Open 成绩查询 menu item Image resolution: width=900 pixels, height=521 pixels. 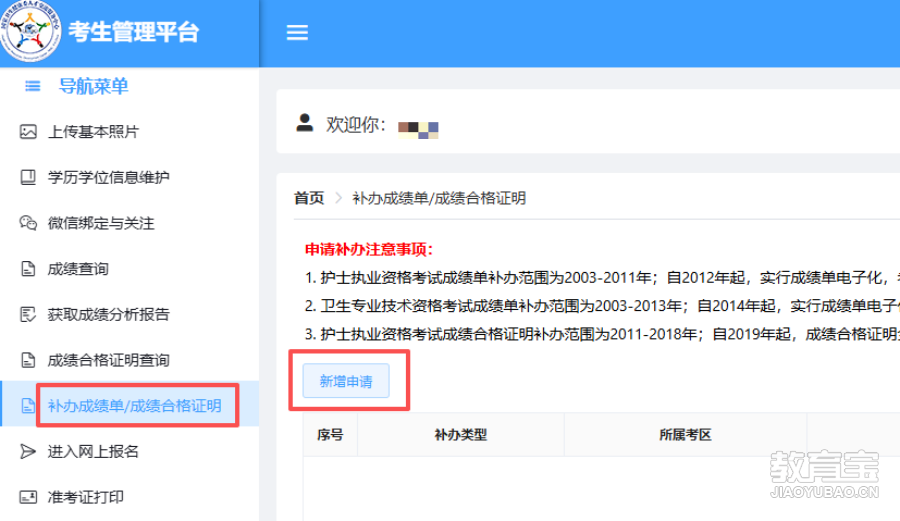130,269
